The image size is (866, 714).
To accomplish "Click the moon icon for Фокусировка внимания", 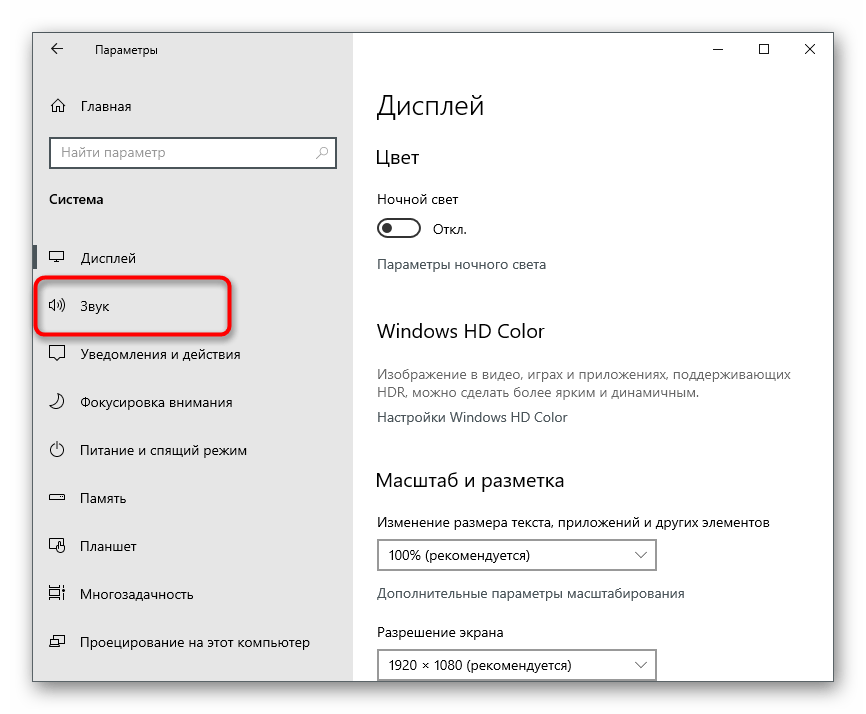I will (x=58, y=402).
